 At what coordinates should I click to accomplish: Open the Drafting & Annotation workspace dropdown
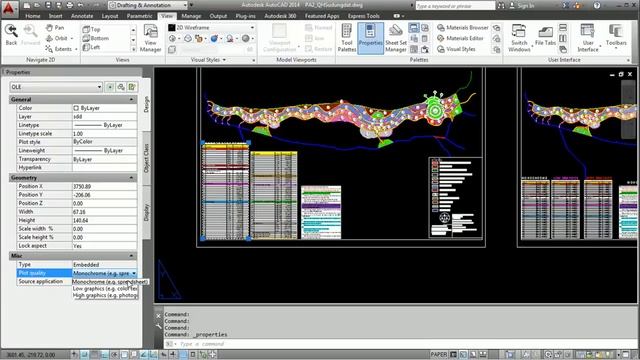click(x=148, y=5)
